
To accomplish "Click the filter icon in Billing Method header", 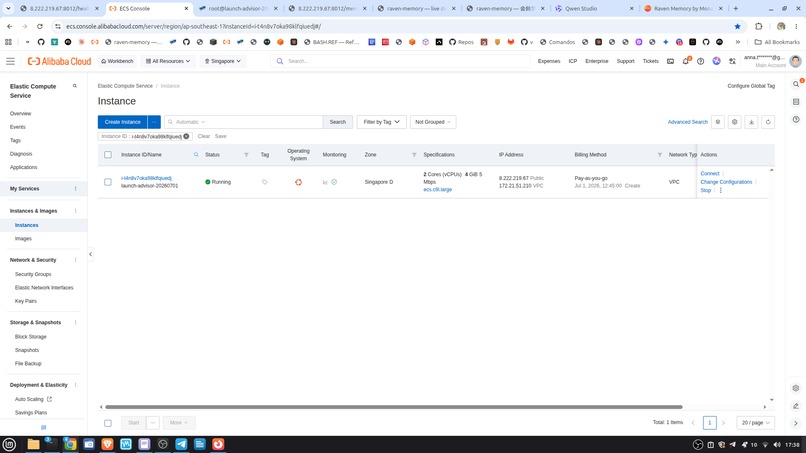I will pos(660,155).
